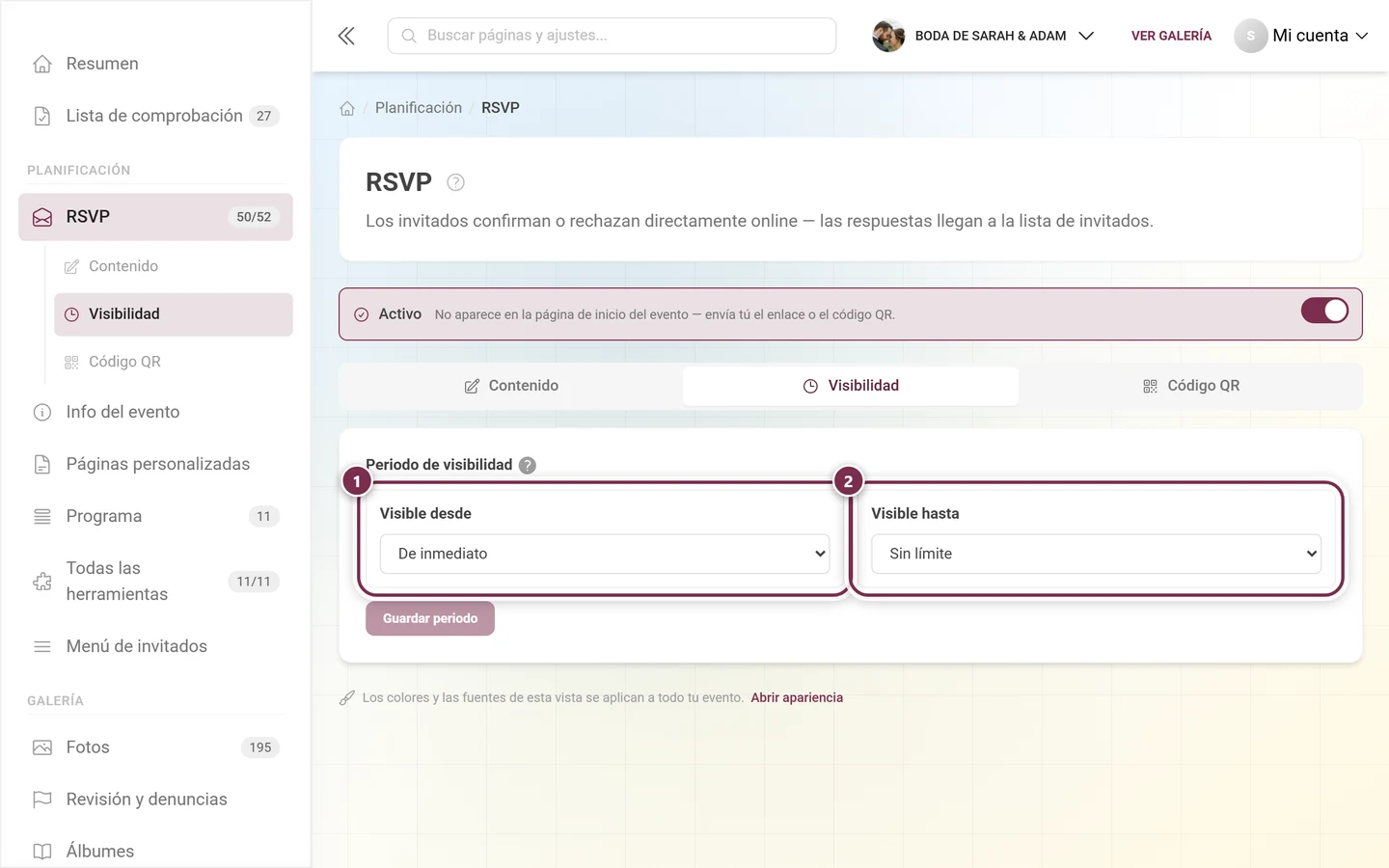Select Visibilidad in the sidebar RSVP submenu

(x=174, y=314)
